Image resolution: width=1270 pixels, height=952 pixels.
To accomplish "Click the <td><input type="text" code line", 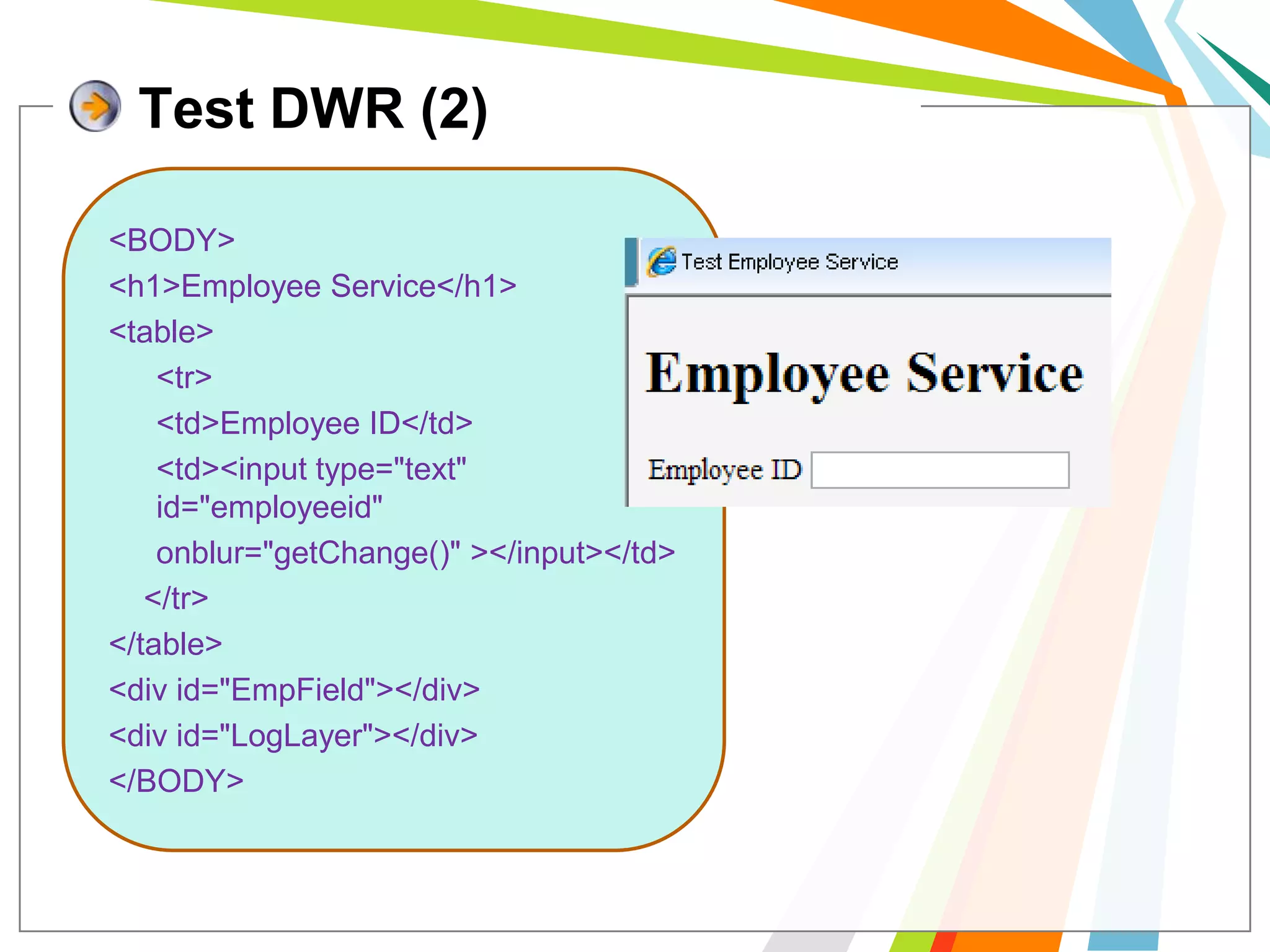I will tap(311, 469).
